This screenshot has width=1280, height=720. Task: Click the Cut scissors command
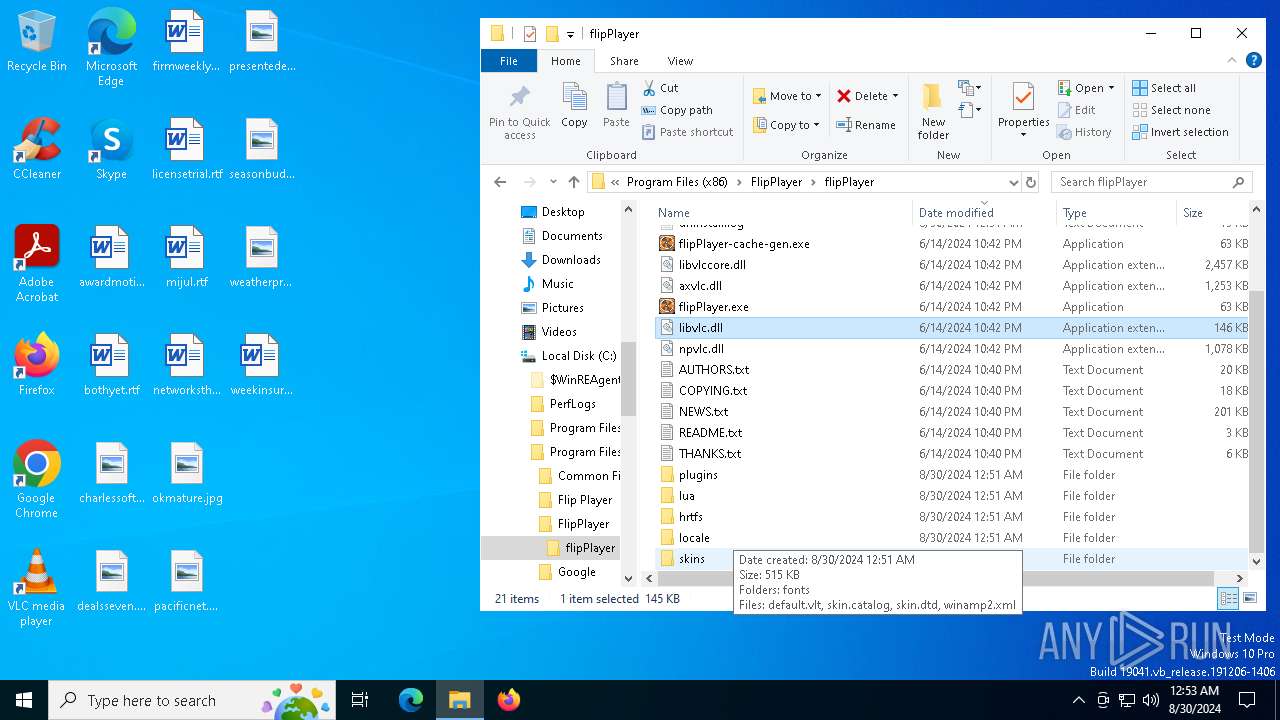(660, 88)
